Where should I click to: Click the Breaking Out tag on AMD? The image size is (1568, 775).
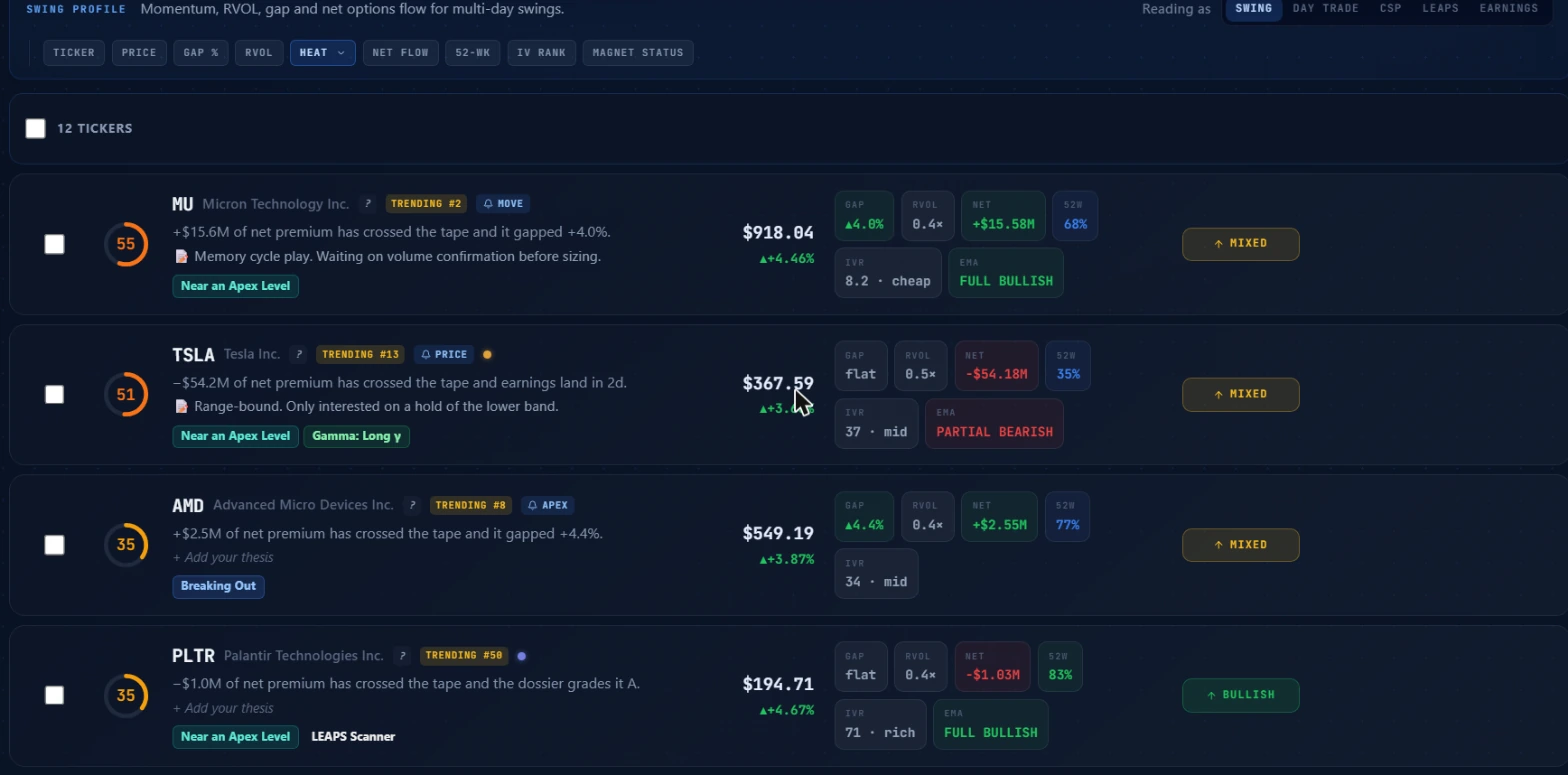point(218,586)
